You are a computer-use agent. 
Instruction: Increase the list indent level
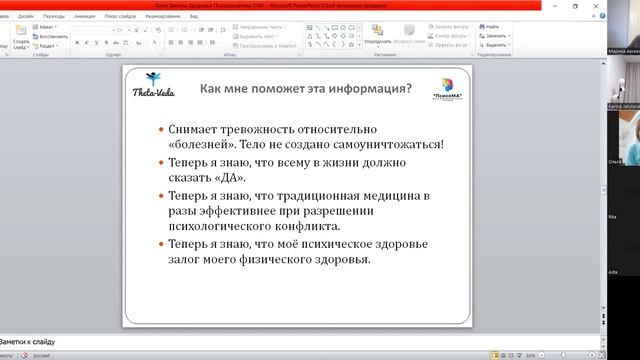click(211, 30)
